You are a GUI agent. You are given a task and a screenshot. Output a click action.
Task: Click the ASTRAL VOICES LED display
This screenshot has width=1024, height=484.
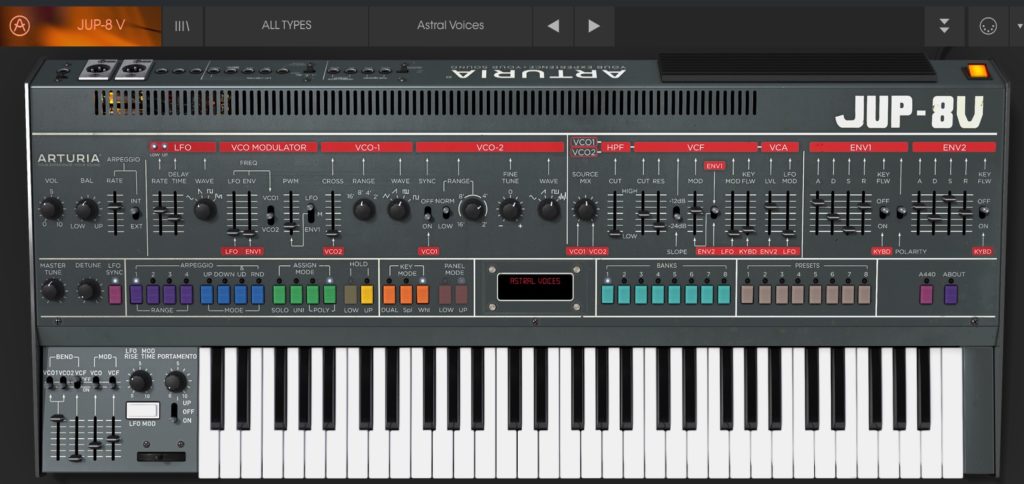click(535, 287)
